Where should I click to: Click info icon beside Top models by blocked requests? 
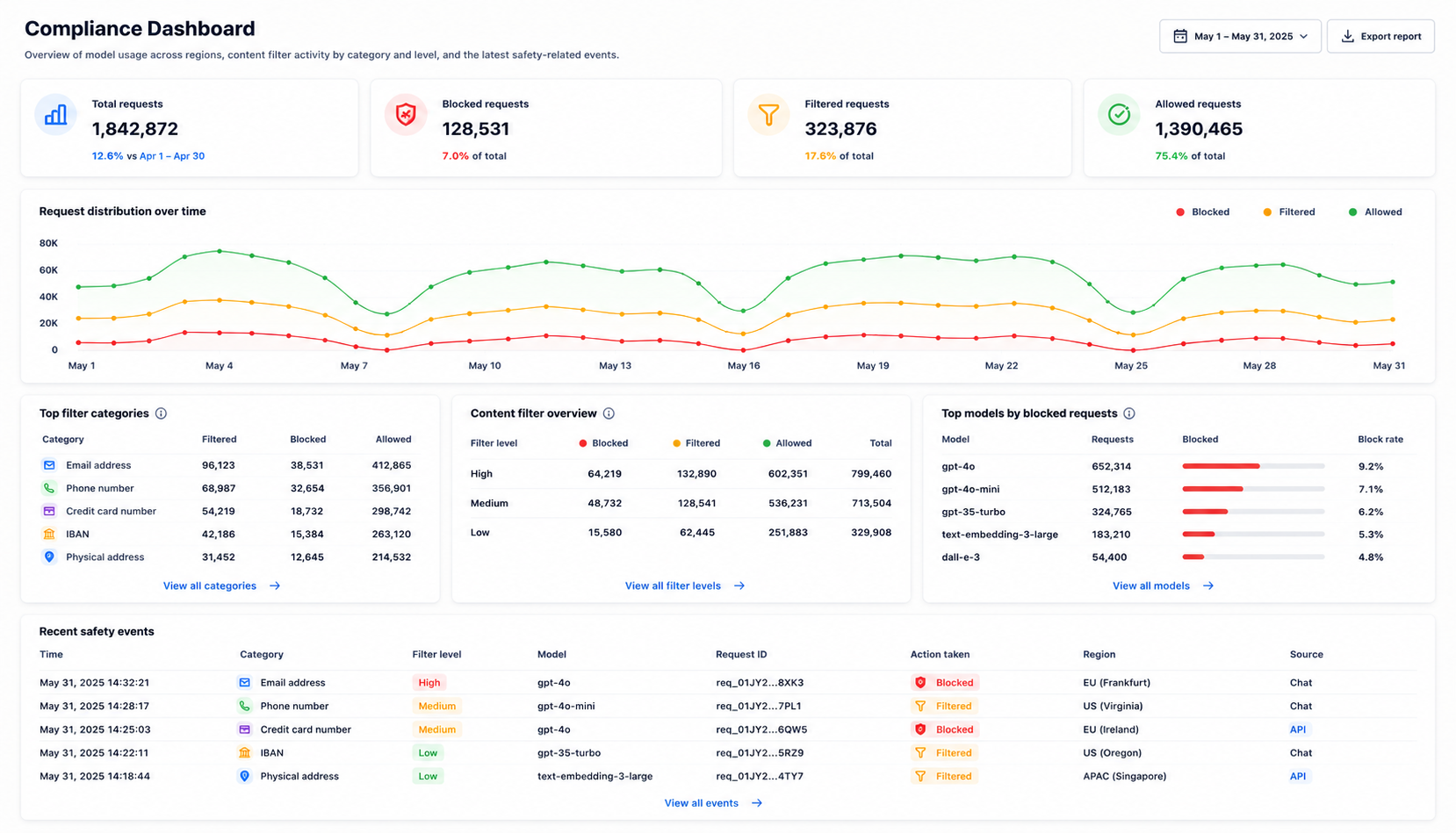point(1129,413)
